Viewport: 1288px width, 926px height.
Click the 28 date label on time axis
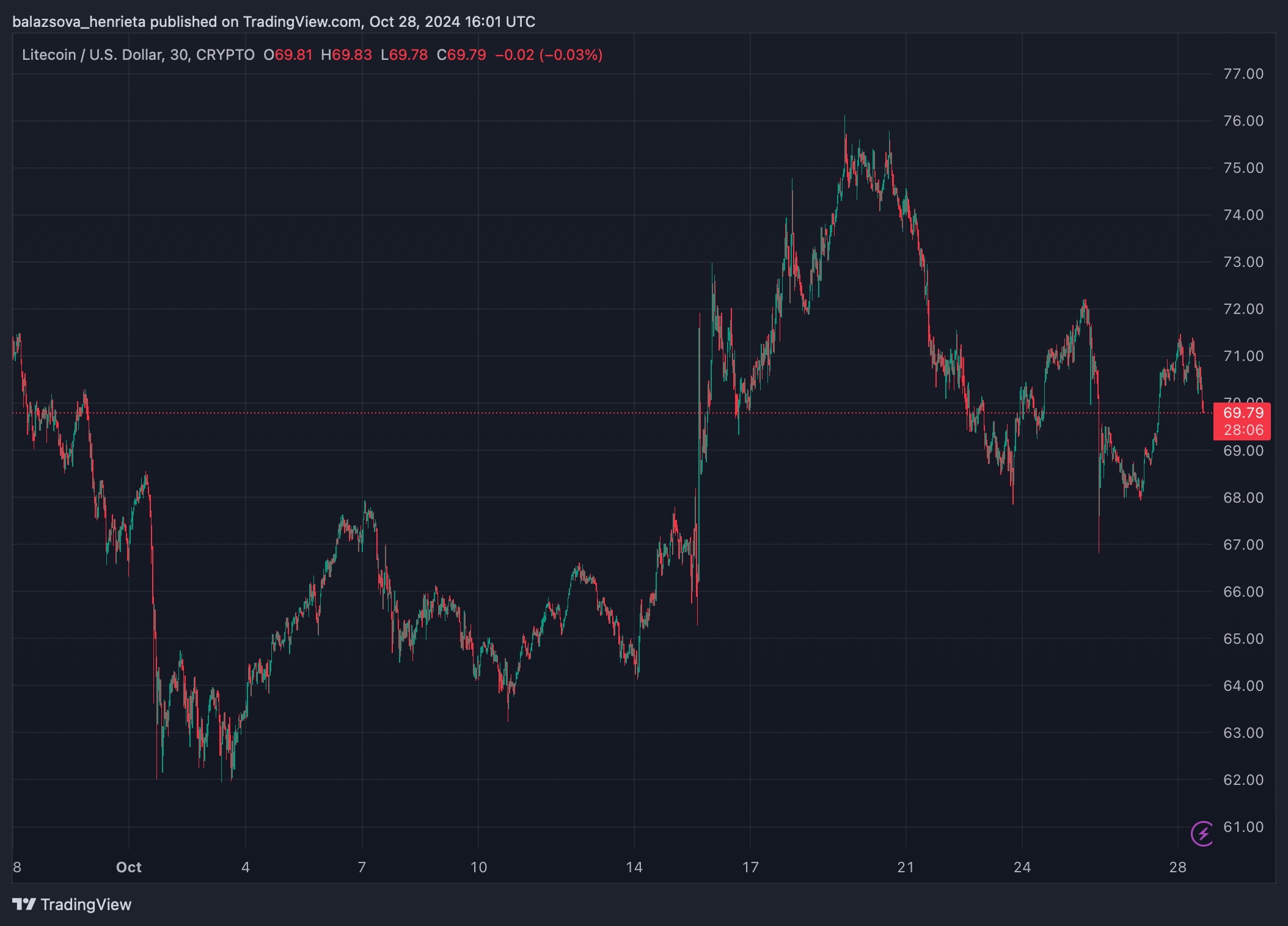[x=1177, y=867]
